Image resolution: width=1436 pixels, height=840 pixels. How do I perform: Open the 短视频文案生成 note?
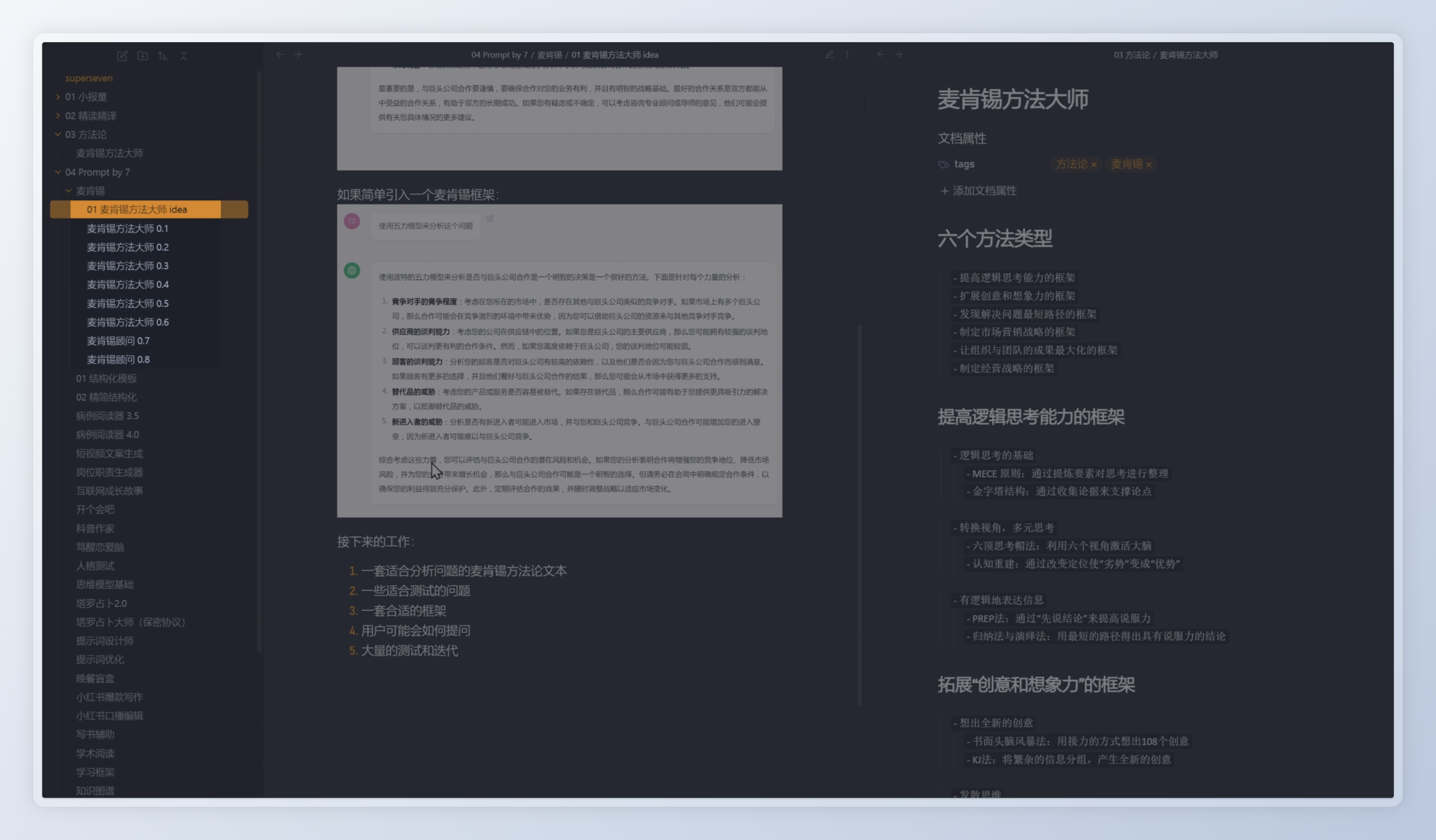109,453
